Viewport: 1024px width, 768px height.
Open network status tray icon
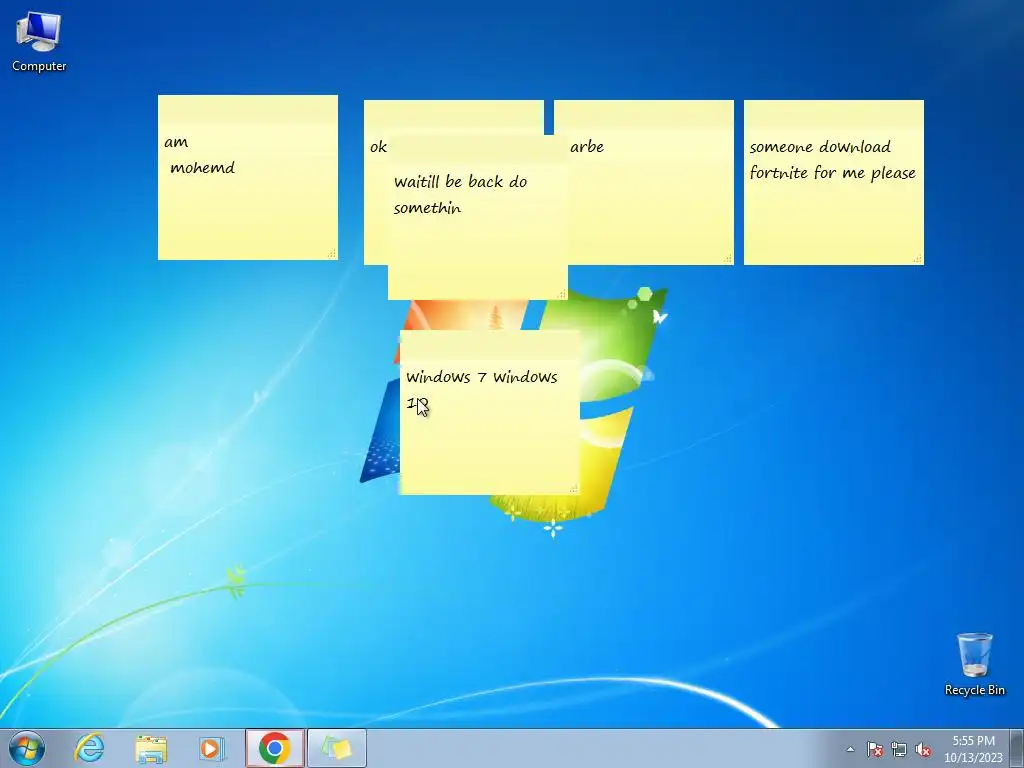click(899, 749)
